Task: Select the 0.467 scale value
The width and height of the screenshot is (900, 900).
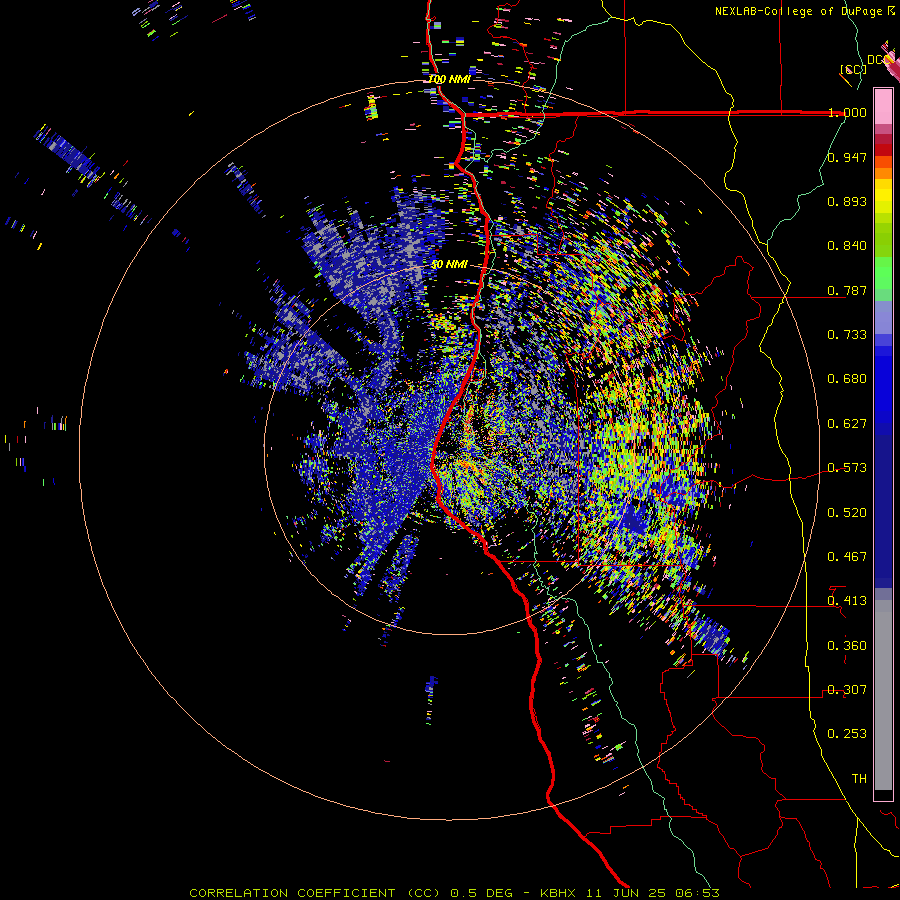Action: pos(847,557)
